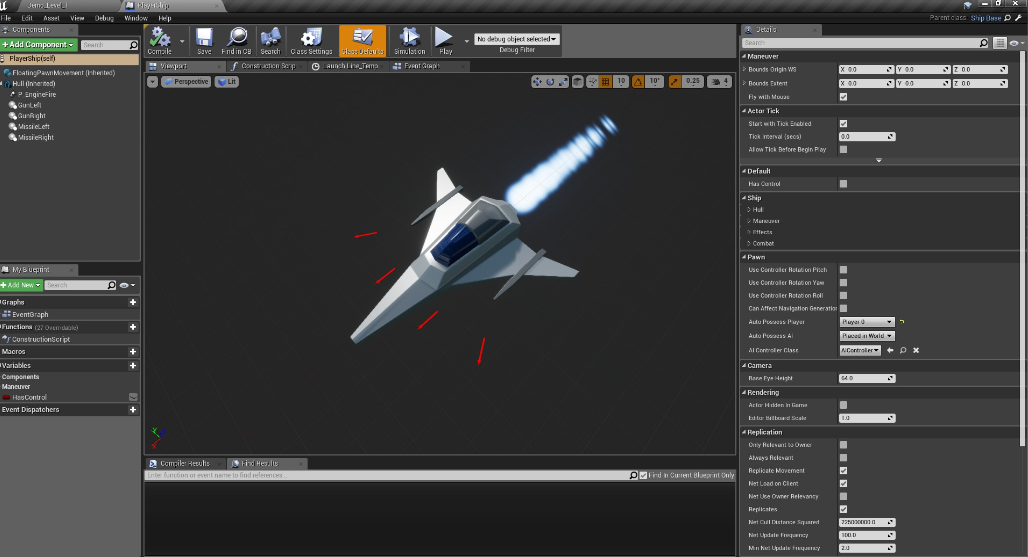Save the blueprint using the Save icon
Screen dimensions: 1028x557
205,41
